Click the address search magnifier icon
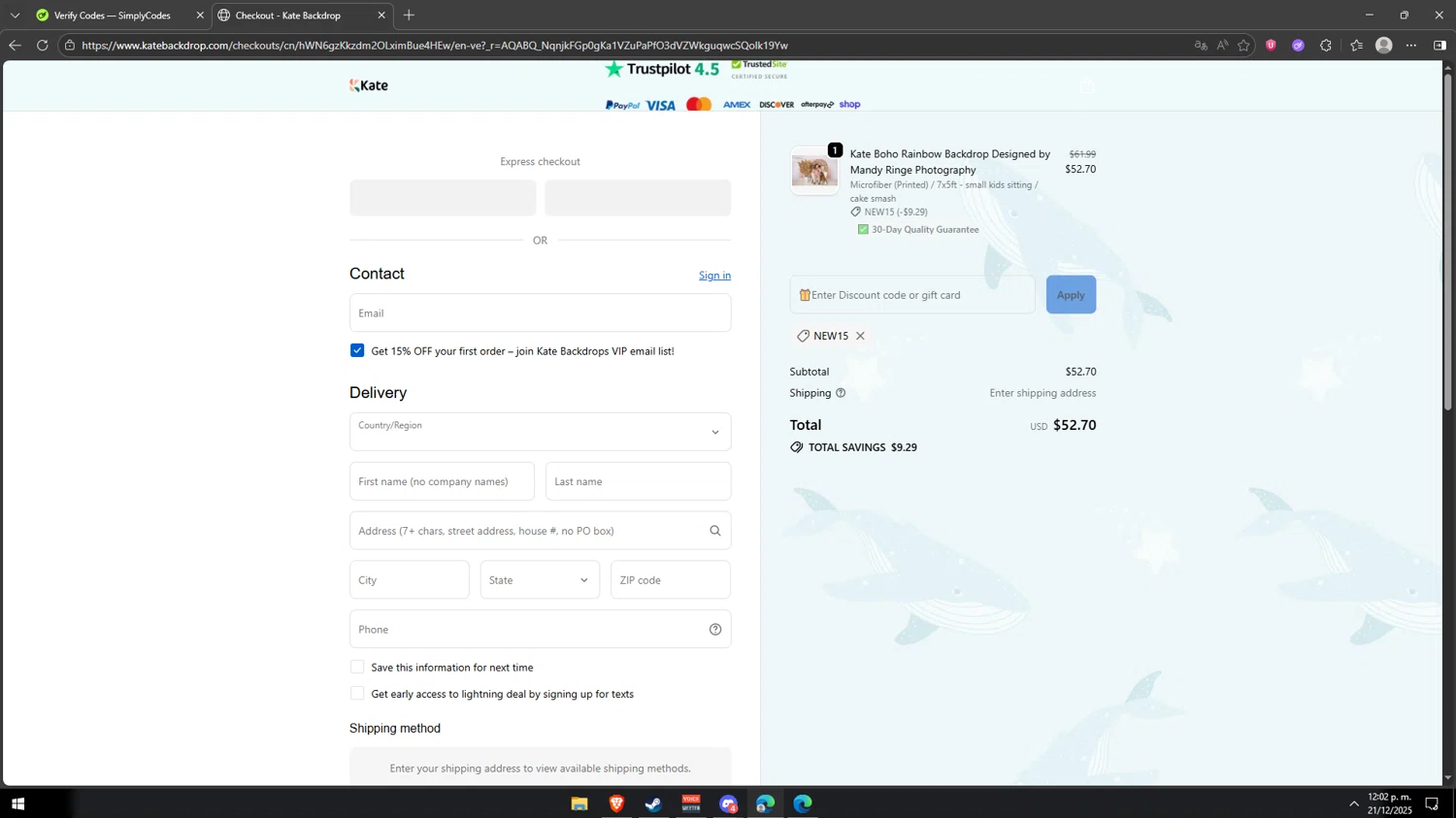 coord(715,531)
